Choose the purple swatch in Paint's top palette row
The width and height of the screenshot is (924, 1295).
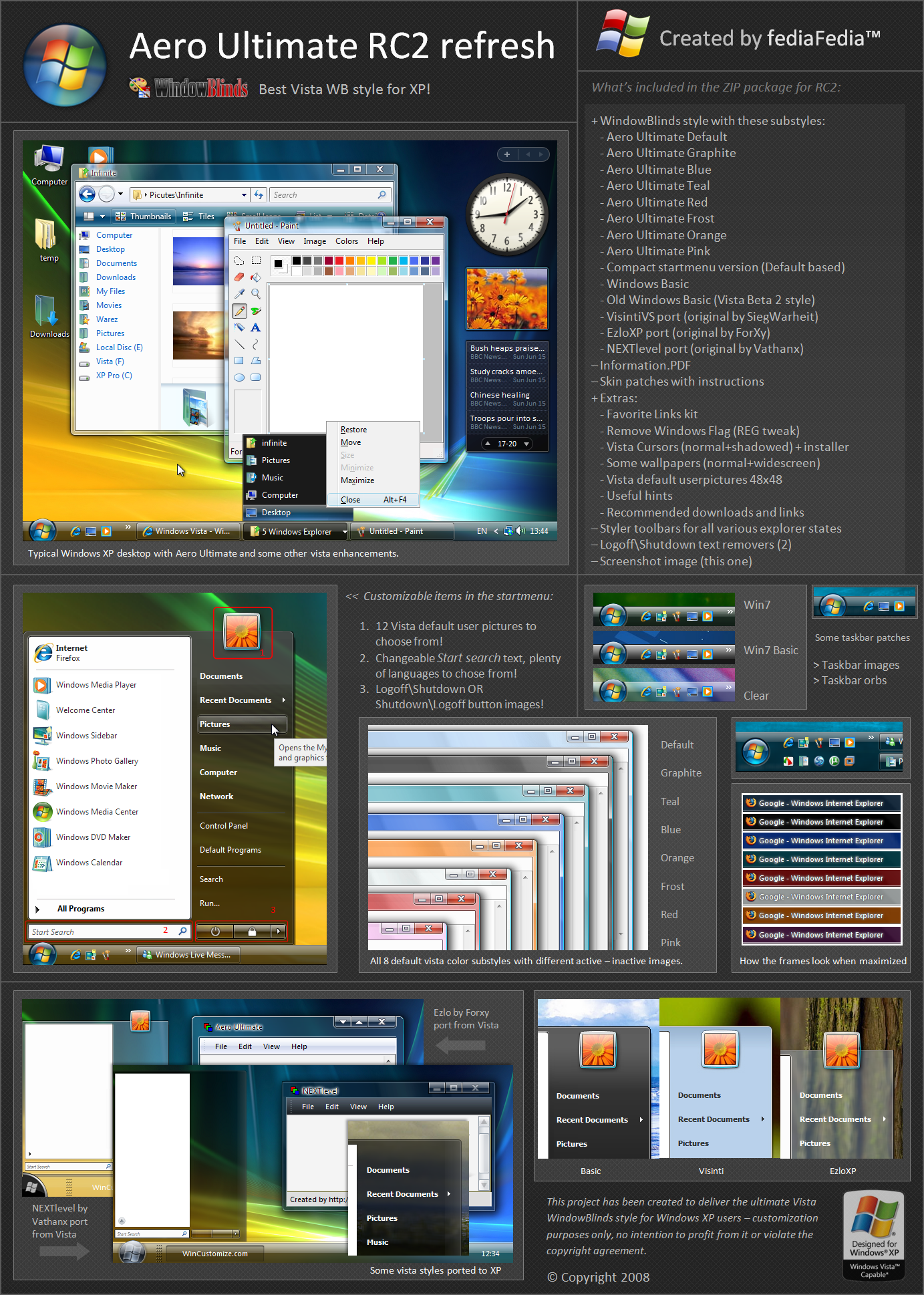(436, 261)
